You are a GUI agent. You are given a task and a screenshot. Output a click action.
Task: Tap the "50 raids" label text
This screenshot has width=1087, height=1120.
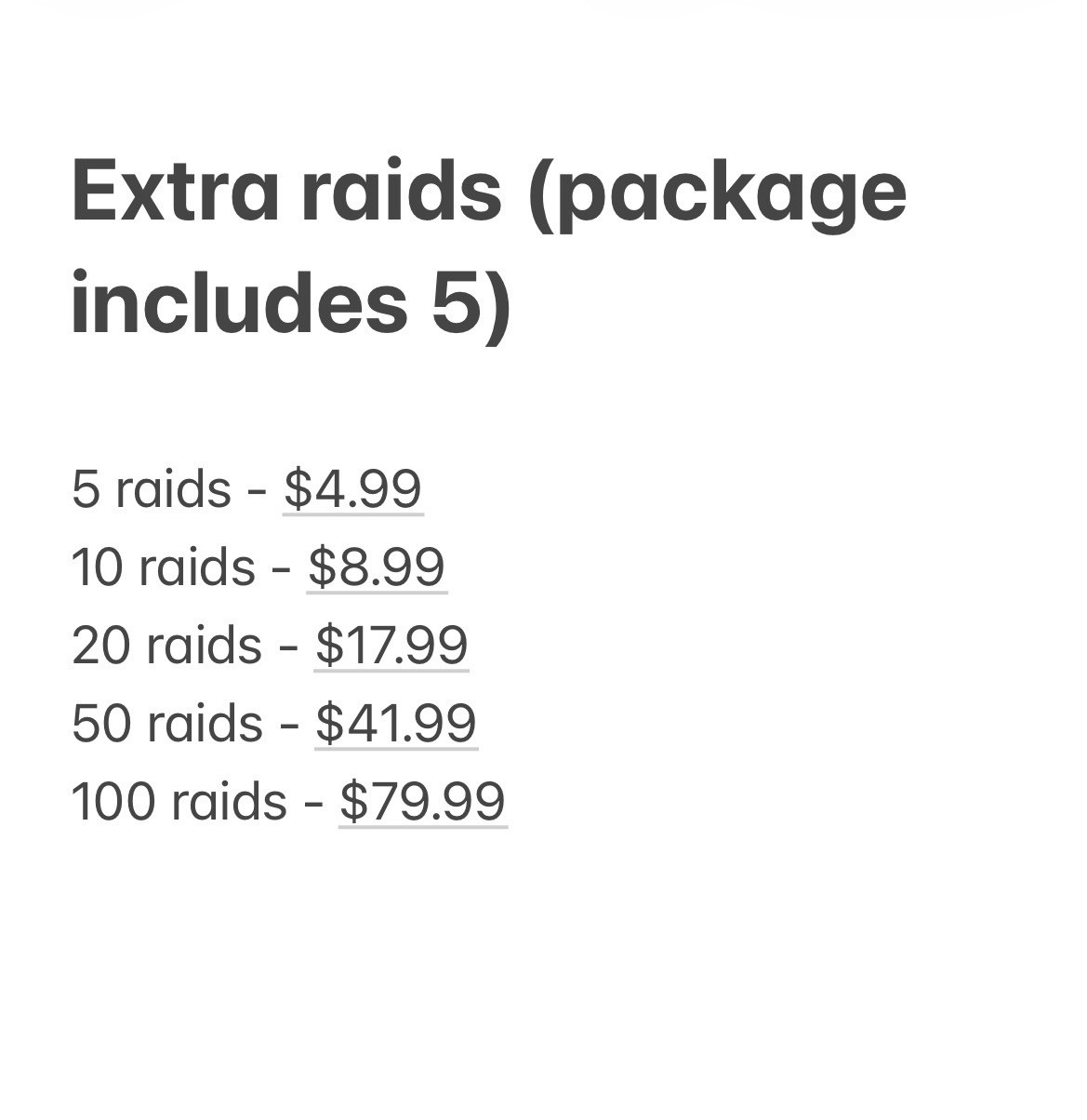coord(167,724)
